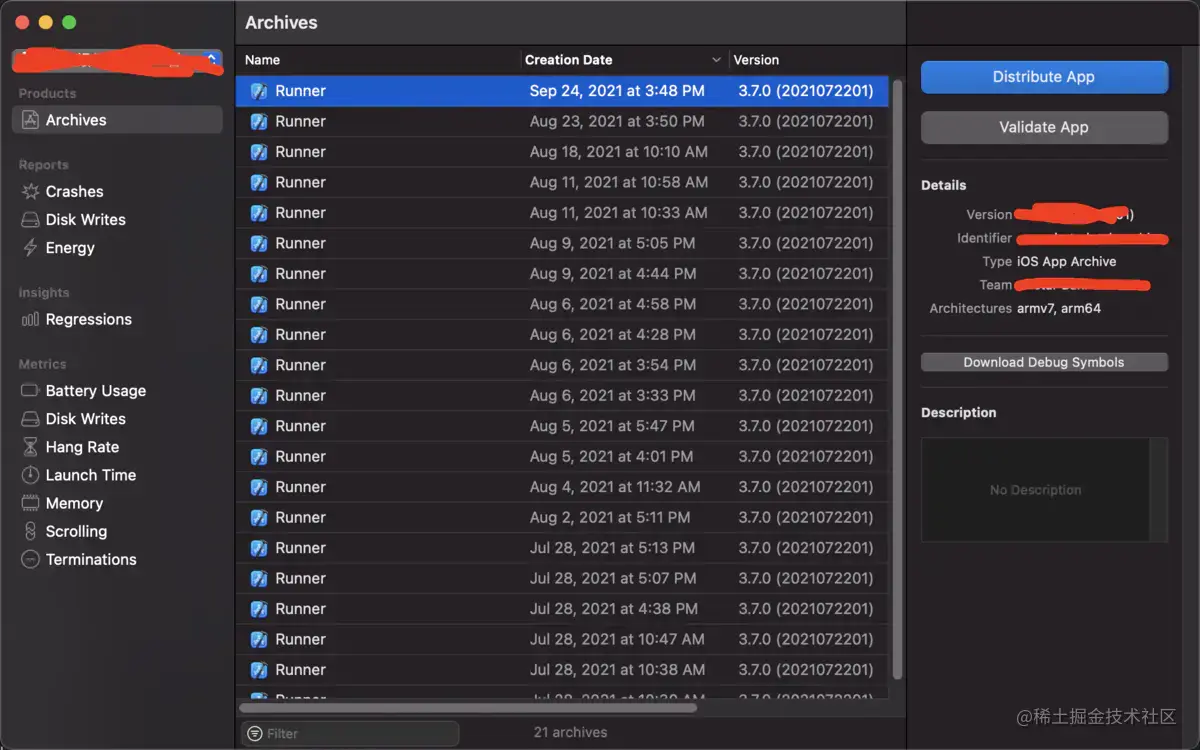Select the Aug 6, 2021 at 4:28 PM archive

click(x=562, y=335)
